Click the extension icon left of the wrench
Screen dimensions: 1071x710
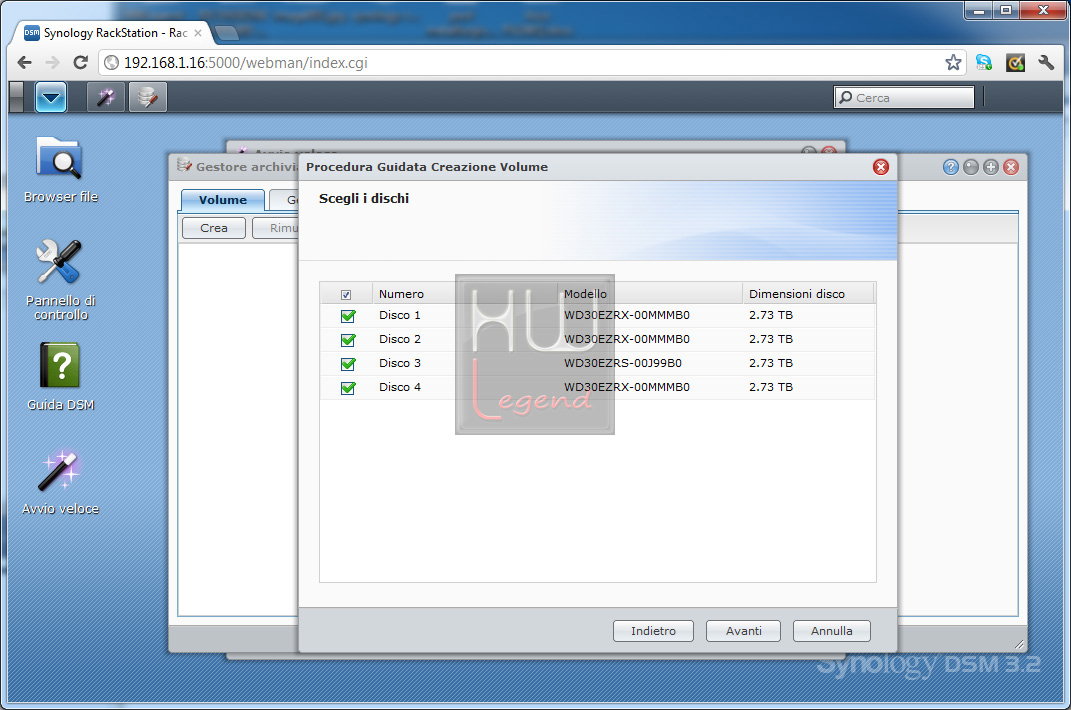1015,63
